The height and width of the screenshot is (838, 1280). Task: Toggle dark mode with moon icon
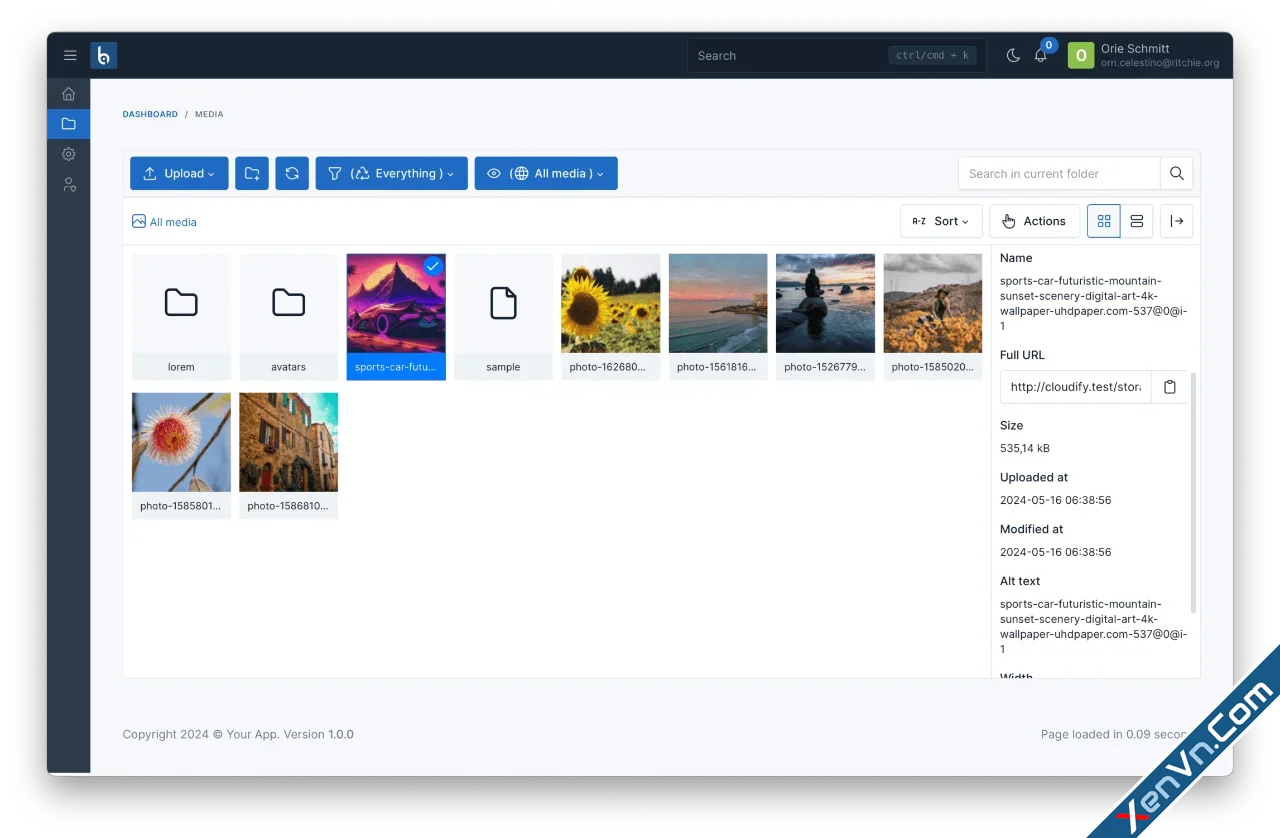point(1013,56)
